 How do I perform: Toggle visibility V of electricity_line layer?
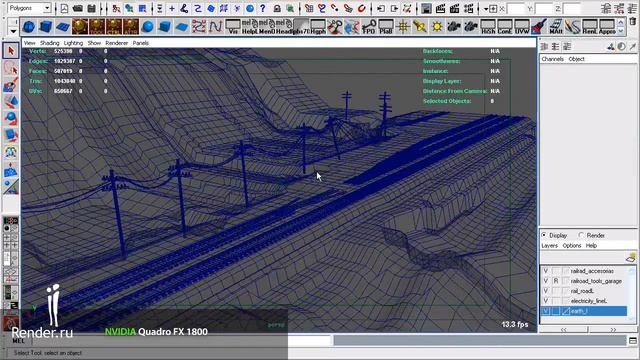point(546,301)
